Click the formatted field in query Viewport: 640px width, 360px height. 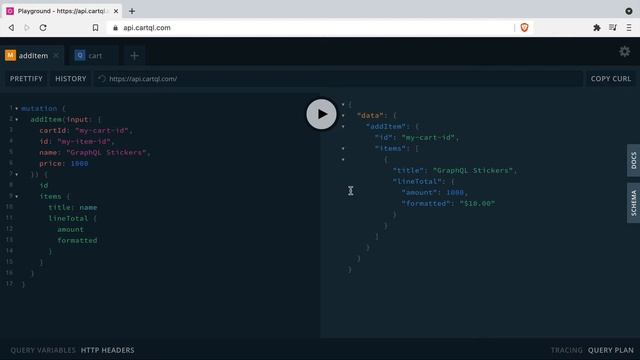point(77,240)
